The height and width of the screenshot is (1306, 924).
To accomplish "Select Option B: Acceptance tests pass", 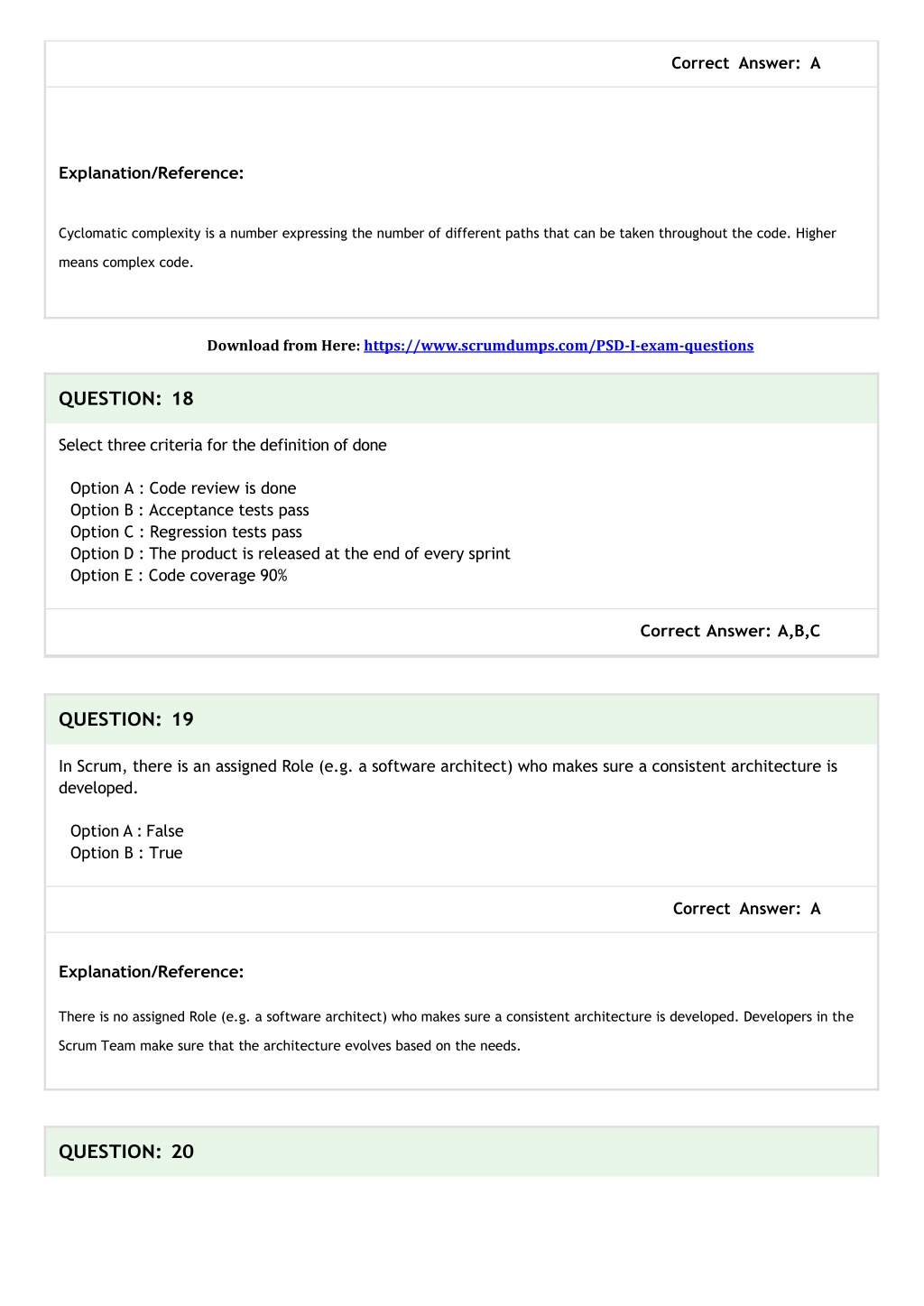I will pos(189,510).
